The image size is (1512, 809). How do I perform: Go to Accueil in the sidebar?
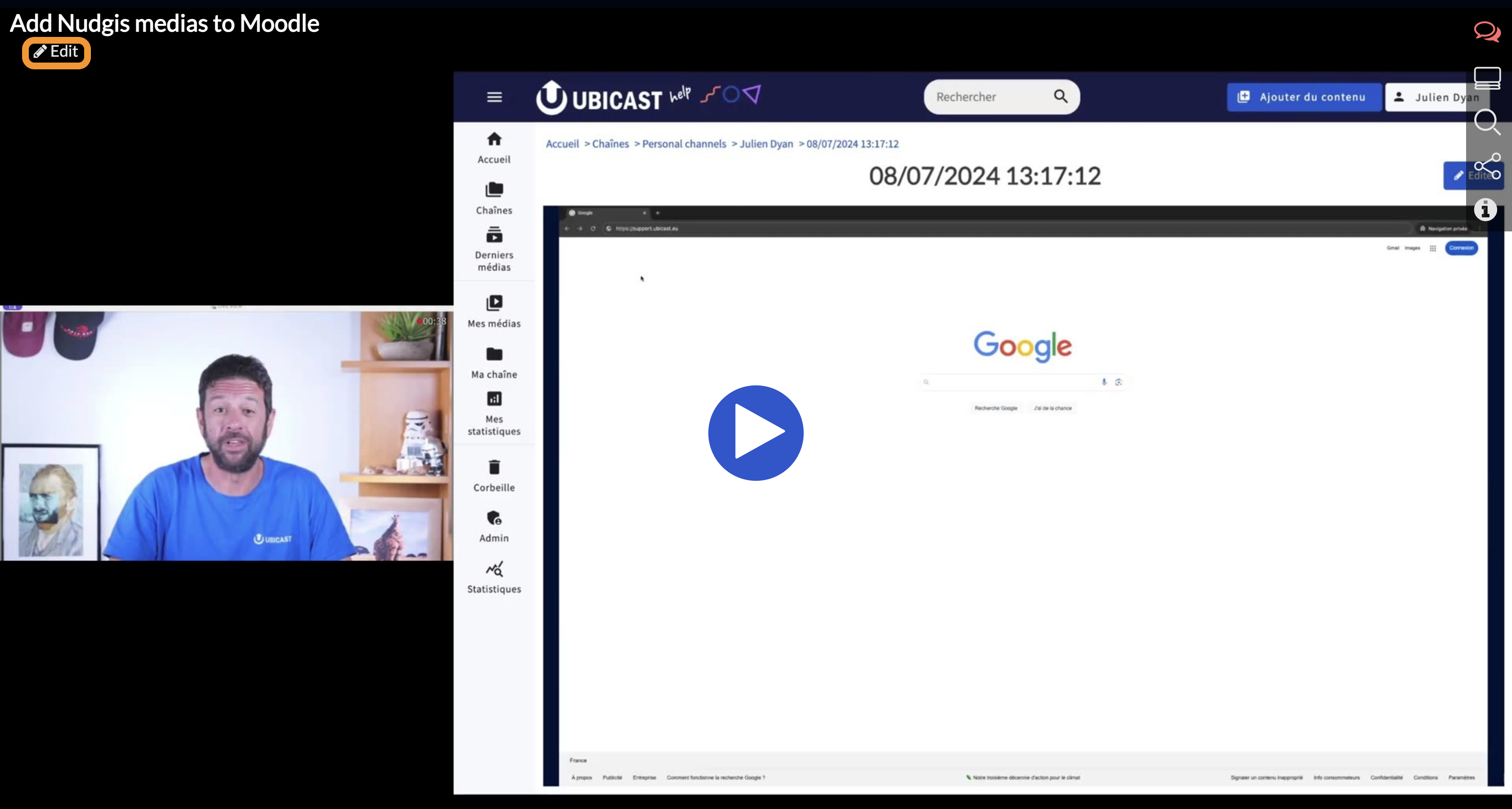click(x=494, y=147)
